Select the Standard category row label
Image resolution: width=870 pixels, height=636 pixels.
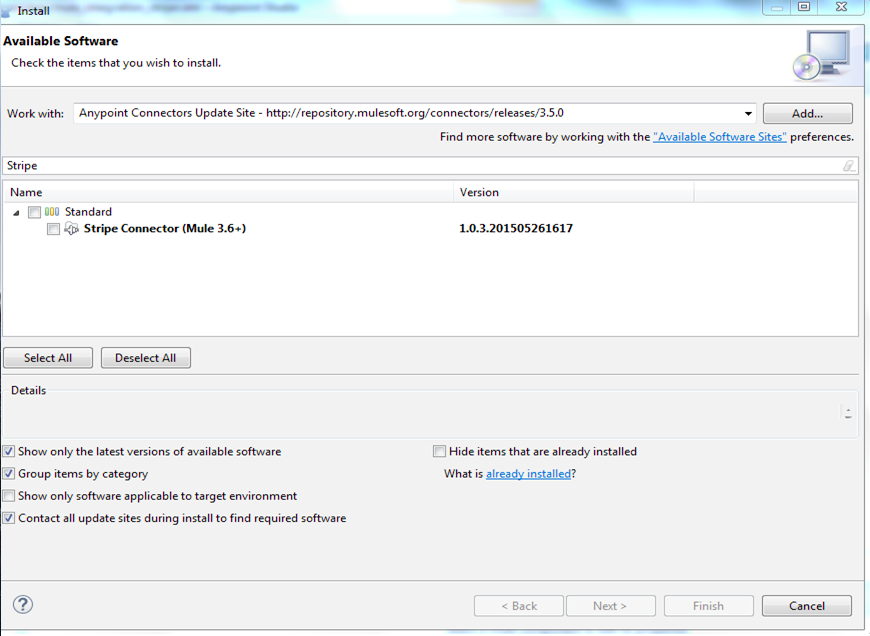(x=88, y=211)
